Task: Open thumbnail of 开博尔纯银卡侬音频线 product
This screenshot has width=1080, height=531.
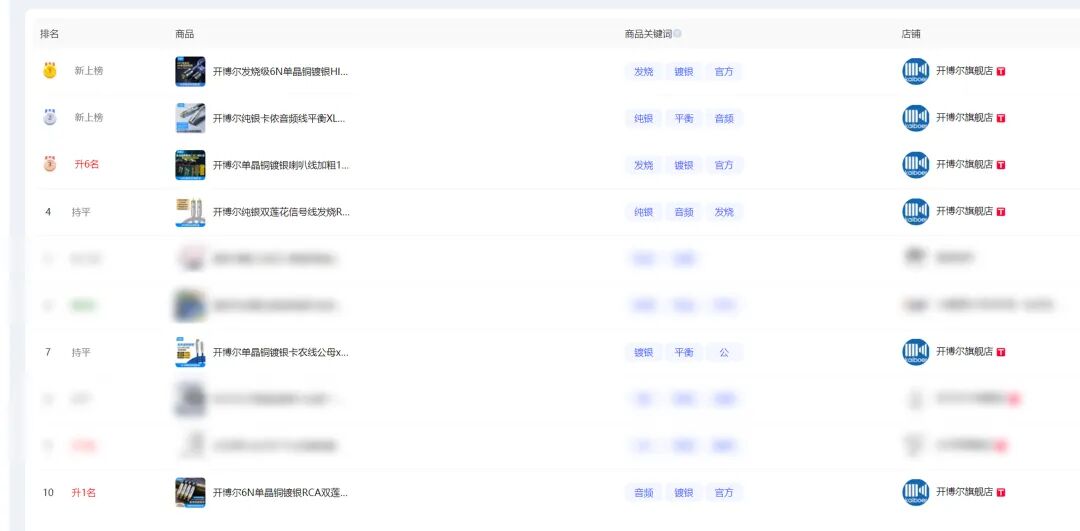Action: [190, 118]
